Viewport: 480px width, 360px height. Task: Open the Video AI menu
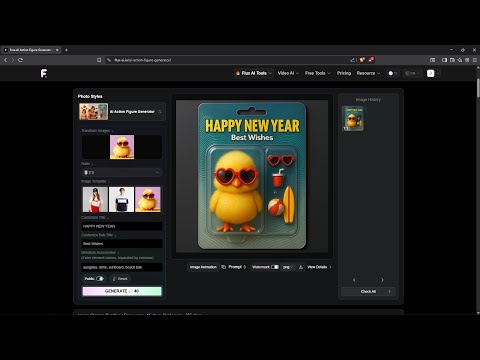pyautogui.click(x=288, y=73)
